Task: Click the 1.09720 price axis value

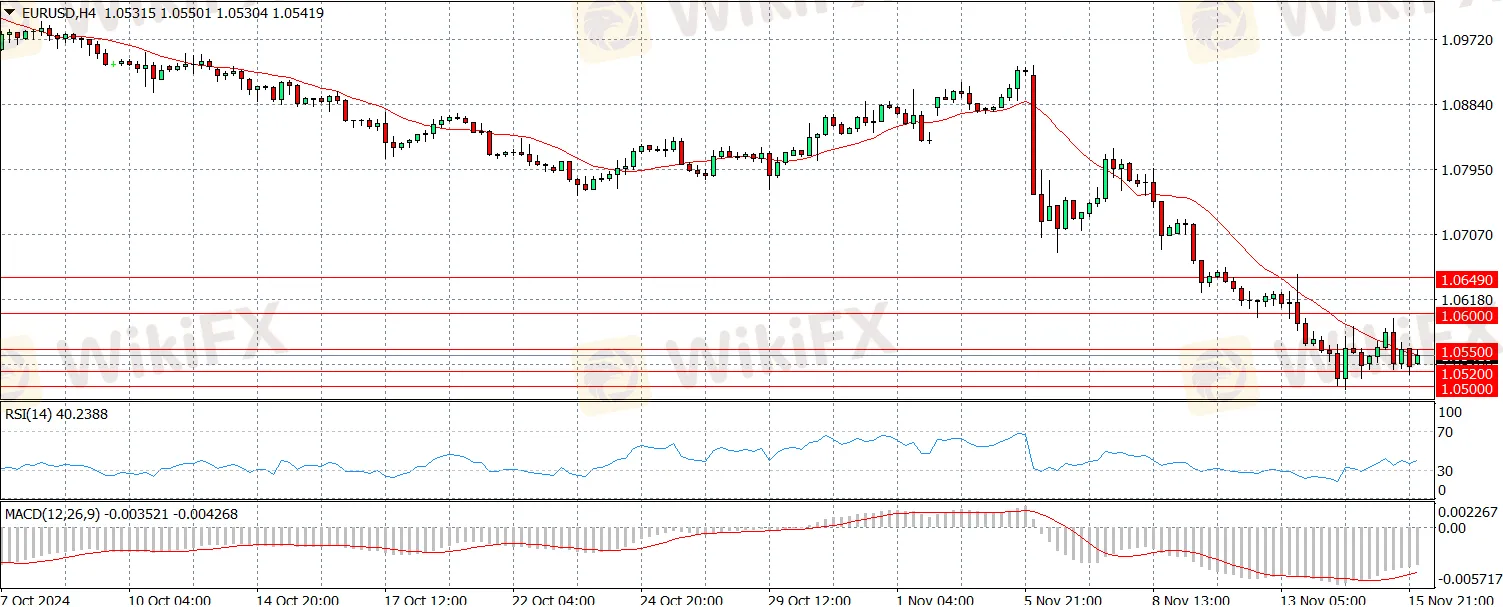Action: (1467, 40)
